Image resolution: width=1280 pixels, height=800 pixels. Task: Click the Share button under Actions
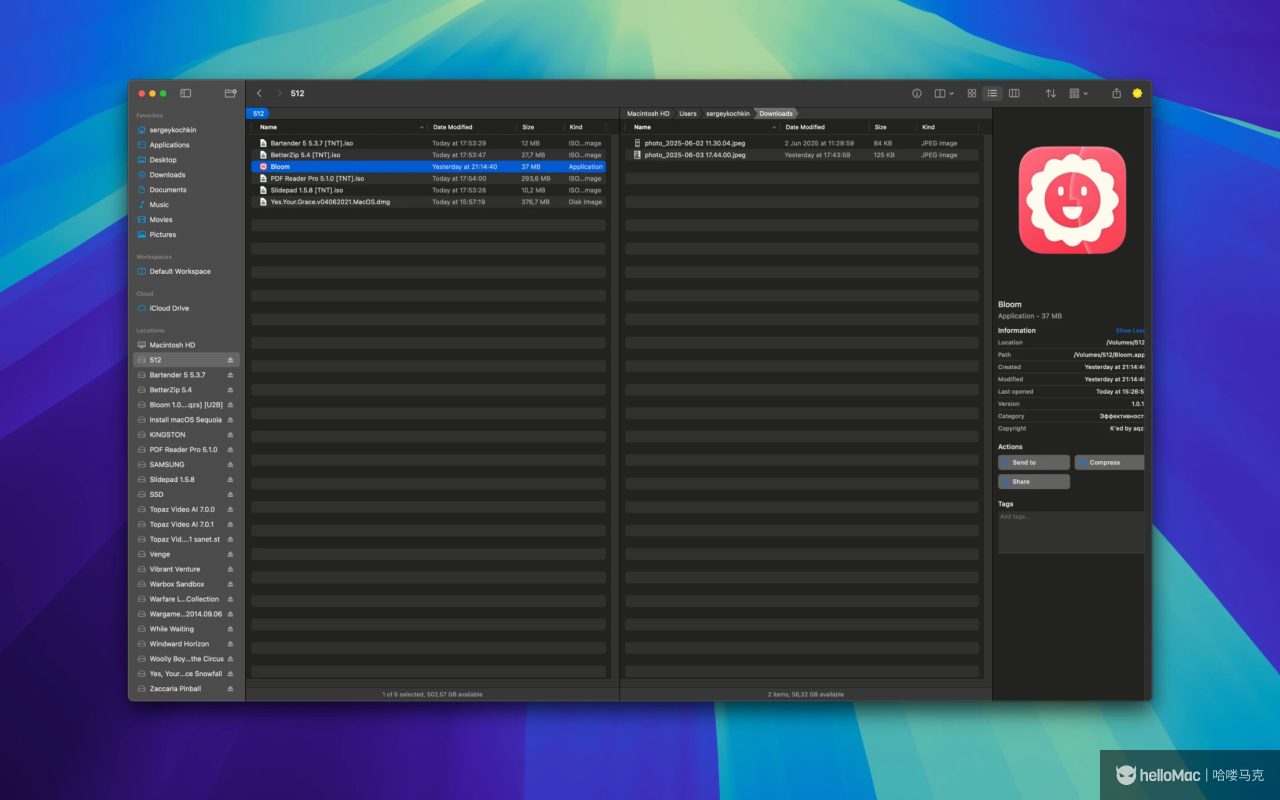pos(1034,482)
